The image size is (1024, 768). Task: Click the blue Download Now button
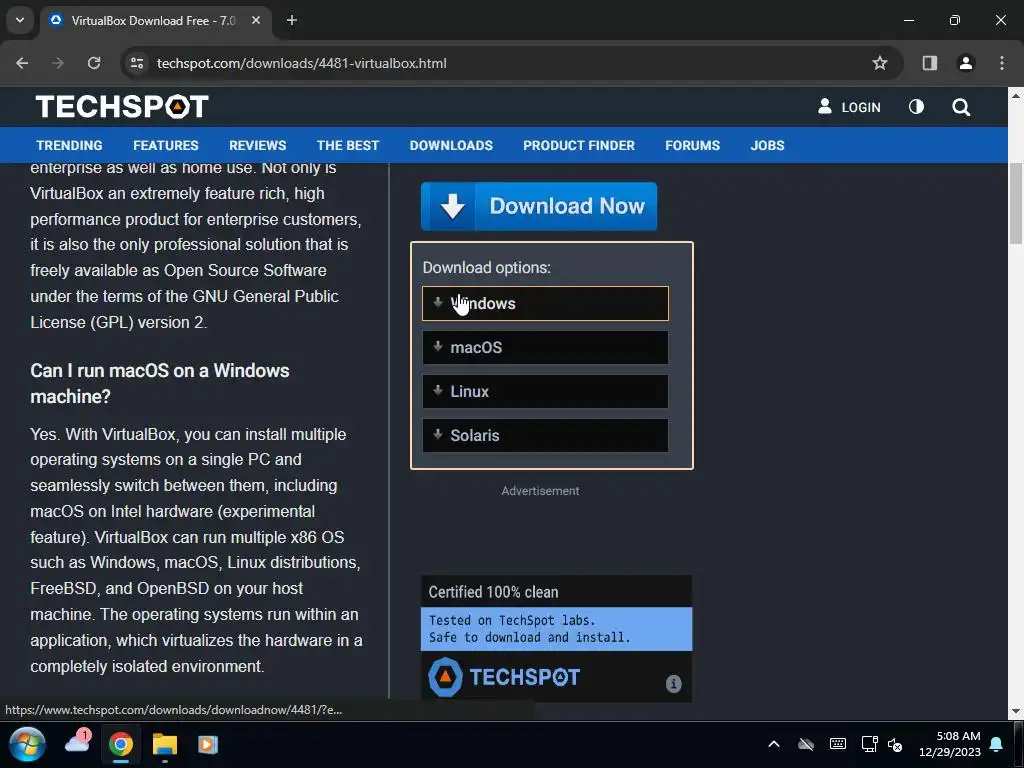tap(539, 206)
